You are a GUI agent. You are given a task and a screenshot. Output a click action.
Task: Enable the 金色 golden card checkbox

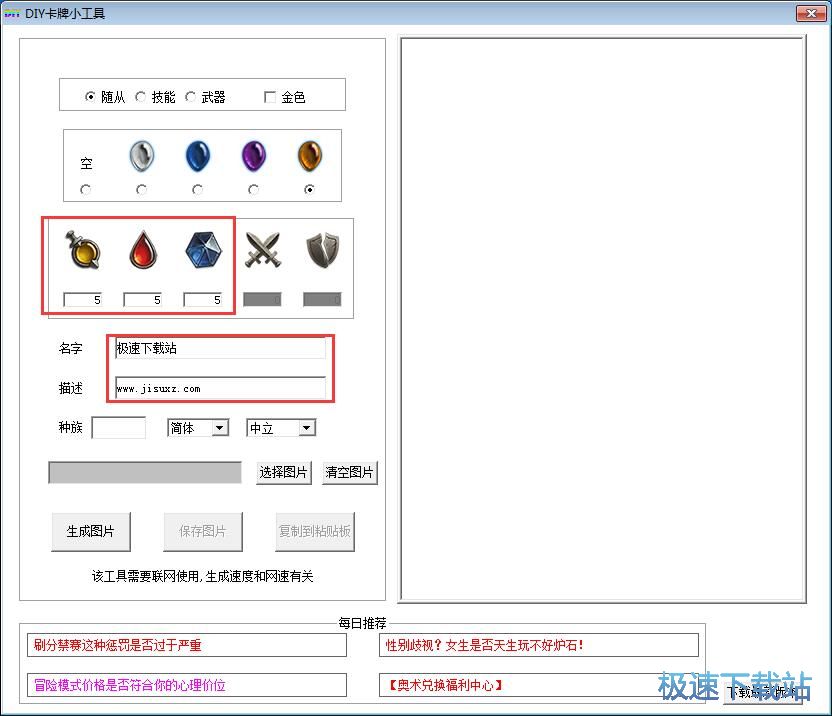284,97
